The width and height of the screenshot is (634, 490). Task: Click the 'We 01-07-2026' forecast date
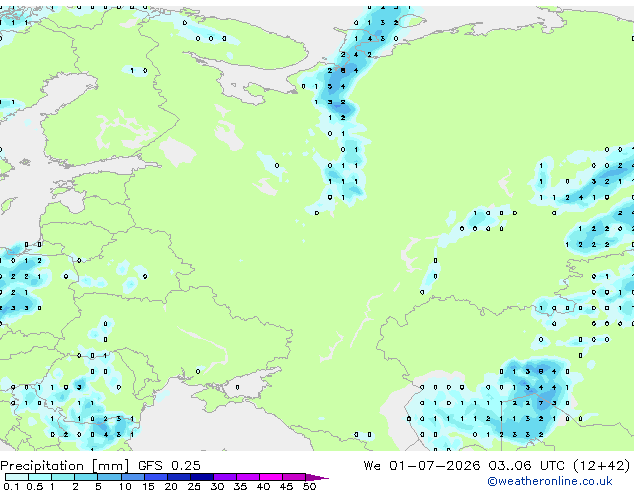click(422, 466)
